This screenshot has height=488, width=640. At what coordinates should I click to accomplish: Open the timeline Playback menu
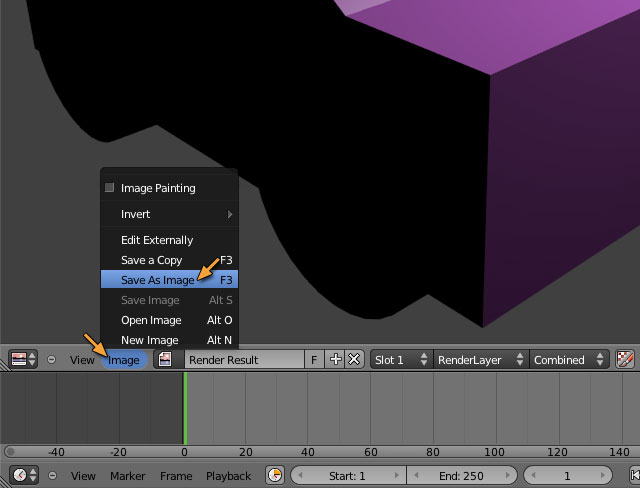pyautogui.click(x=228, y=476)
